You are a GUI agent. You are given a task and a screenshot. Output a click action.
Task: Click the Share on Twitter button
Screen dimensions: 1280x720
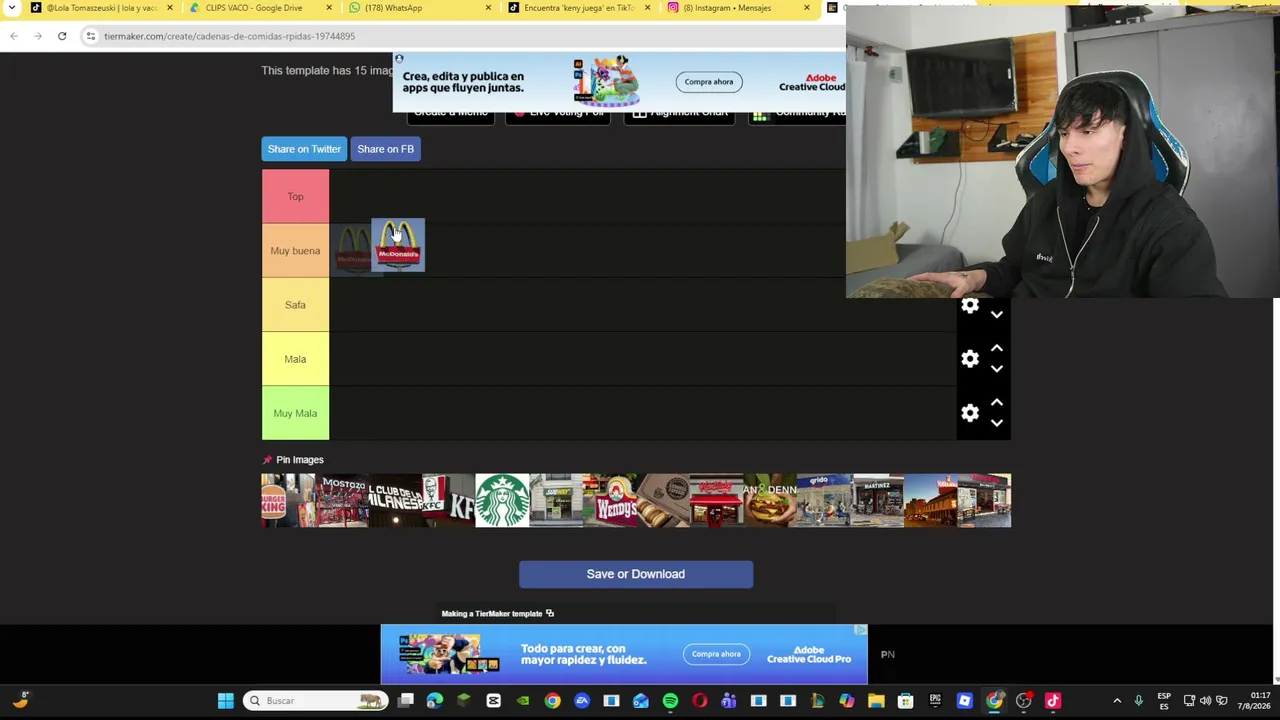pos(304,149)
